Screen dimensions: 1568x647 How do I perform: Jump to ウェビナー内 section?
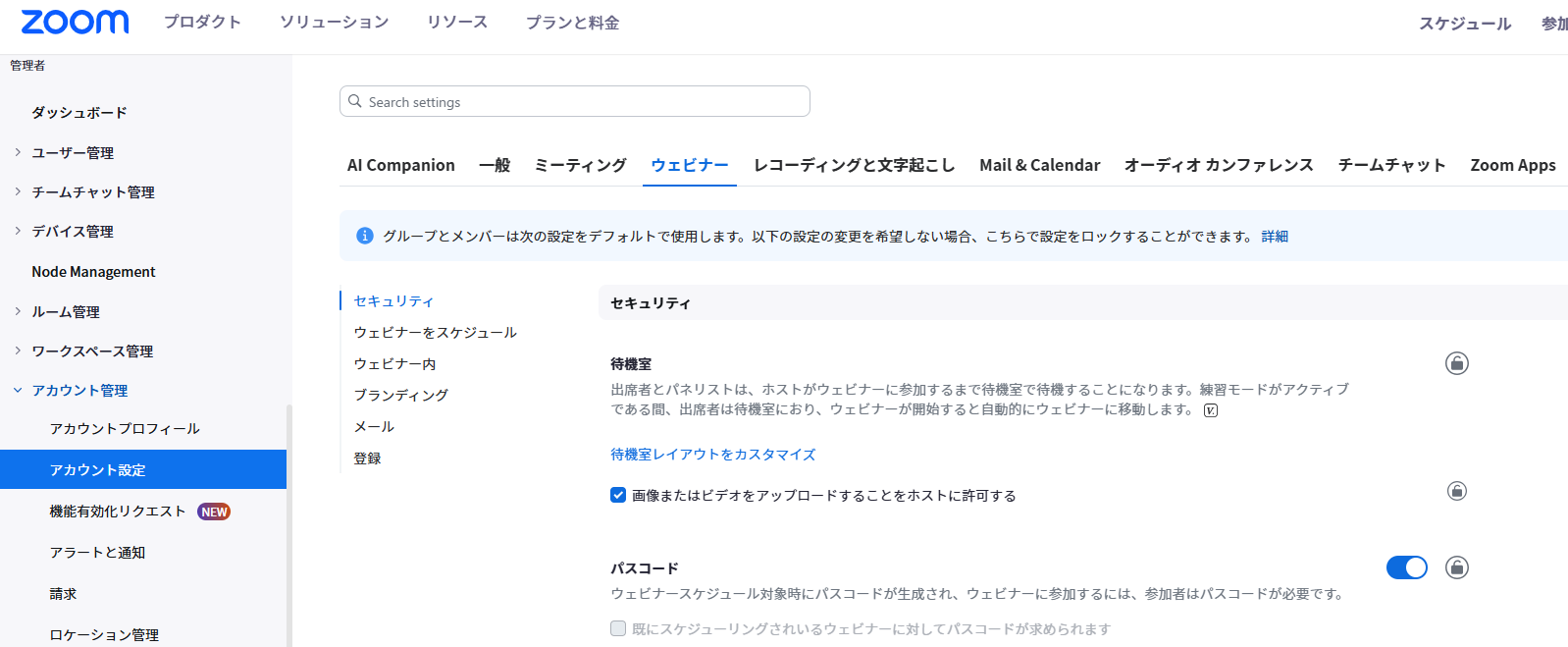click(x=394, y=363)
